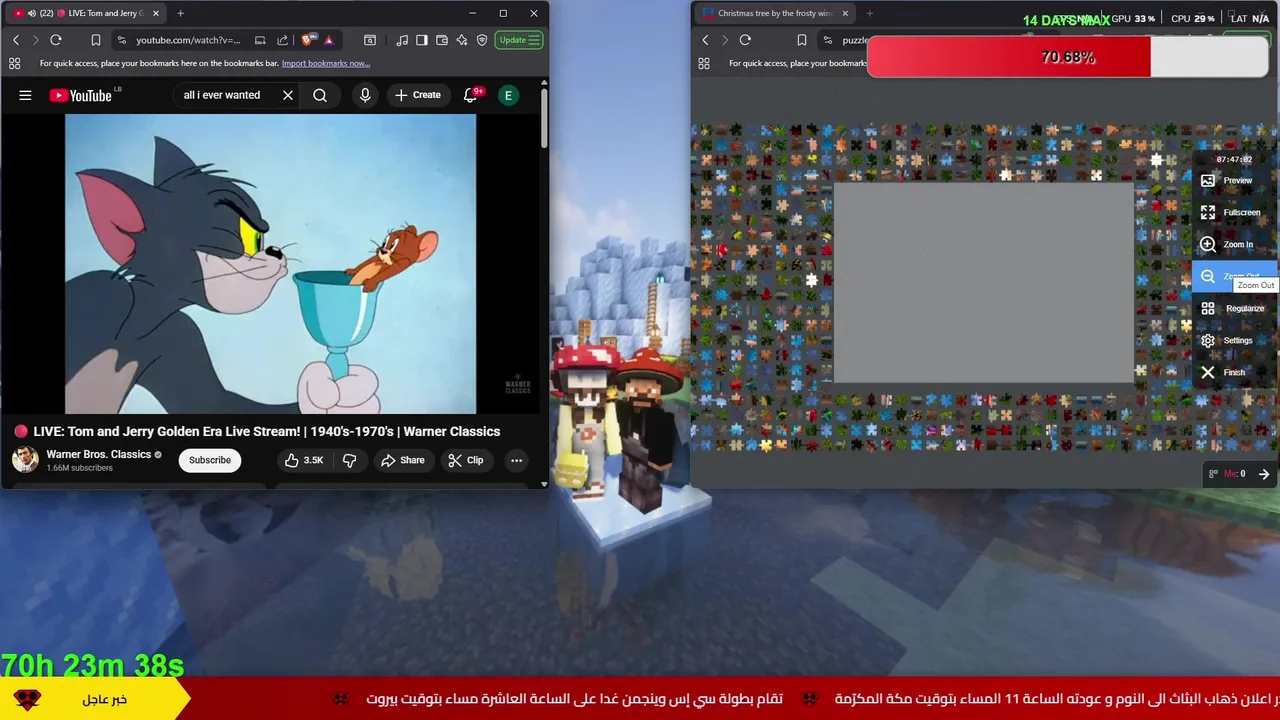Image resolution: width=1280 pixels, height=720 pixels.
Task: Open site settings icon beside youtube.com address
Action: (x=122, y=40)
